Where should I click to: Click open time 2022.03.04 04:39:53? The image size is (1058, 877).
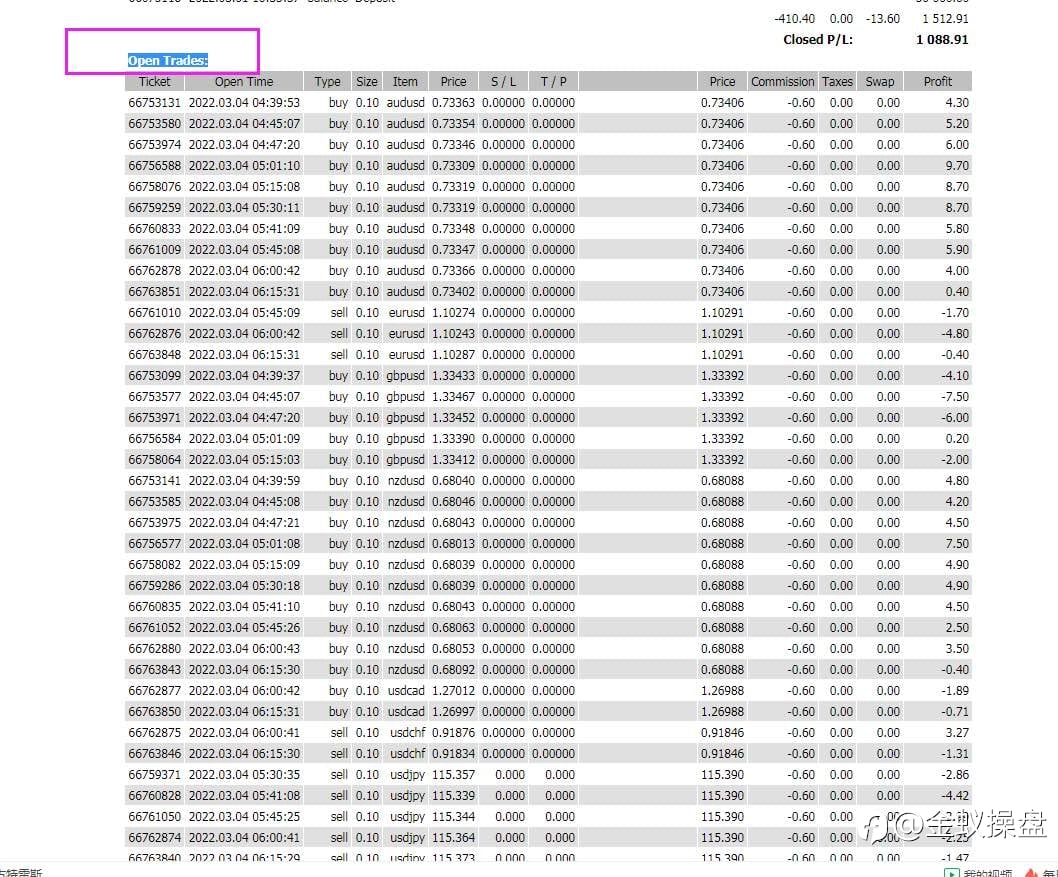click(244, 103)
